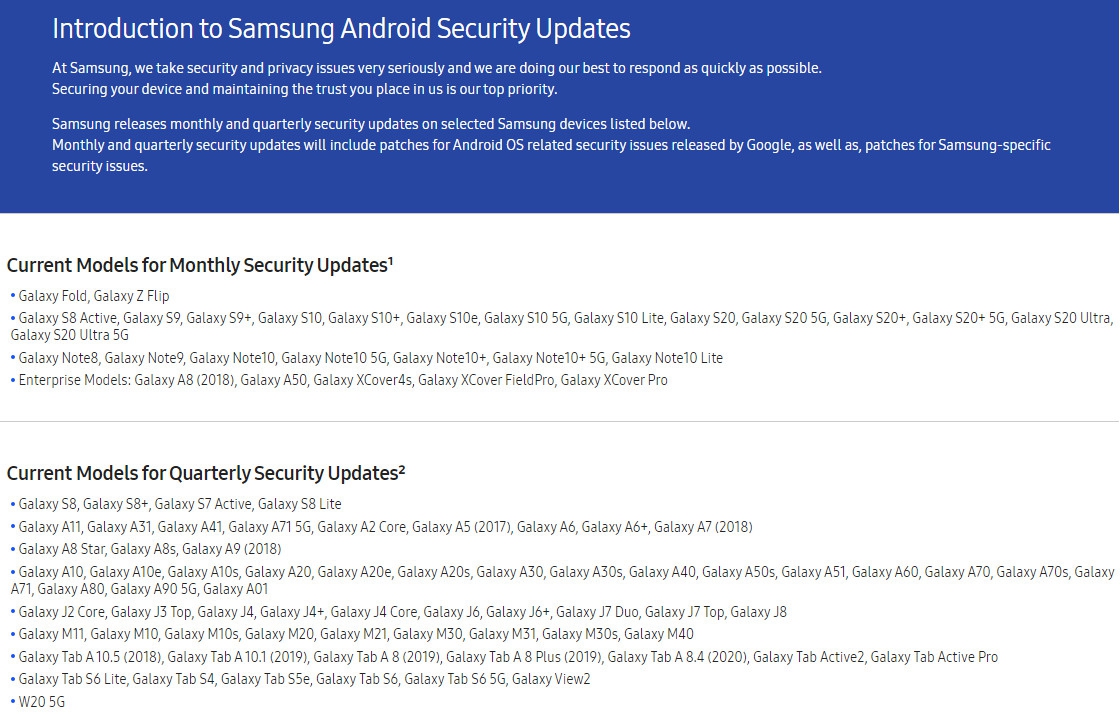1120x715 pixels.
Task: Click "Galaxy XCover Pro" in enterprise models
Action: (x=614, y=380)
